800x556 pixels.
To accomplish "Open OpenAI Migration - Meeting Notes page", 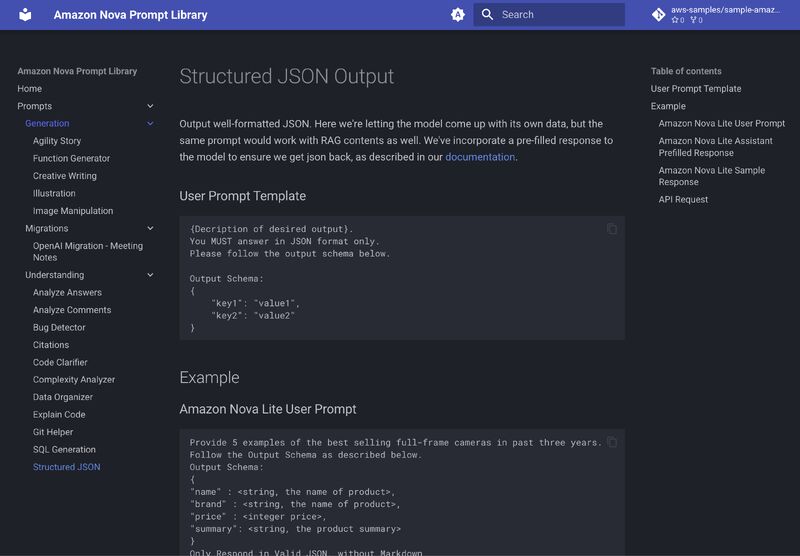I will pyautogui.click(x=88, y=251).
